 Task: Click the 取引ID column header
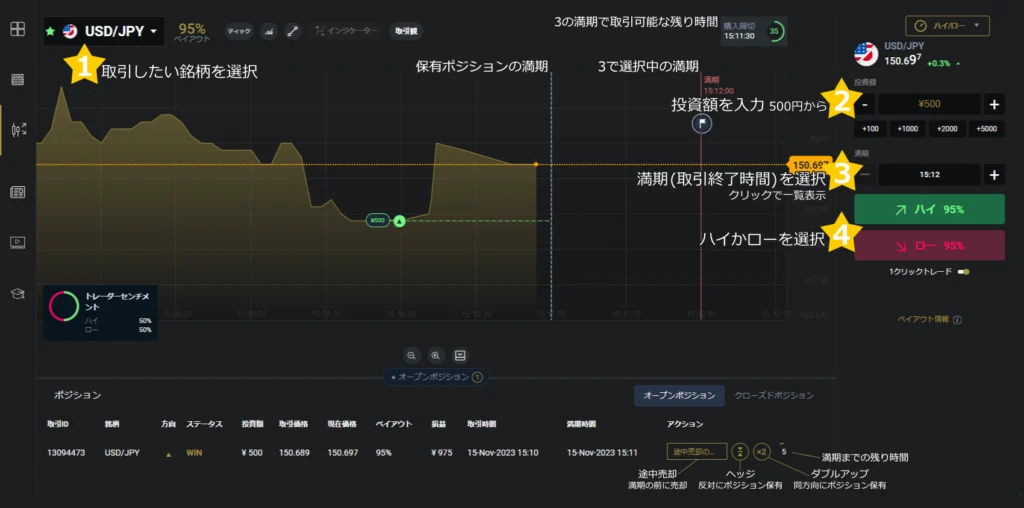57,424
